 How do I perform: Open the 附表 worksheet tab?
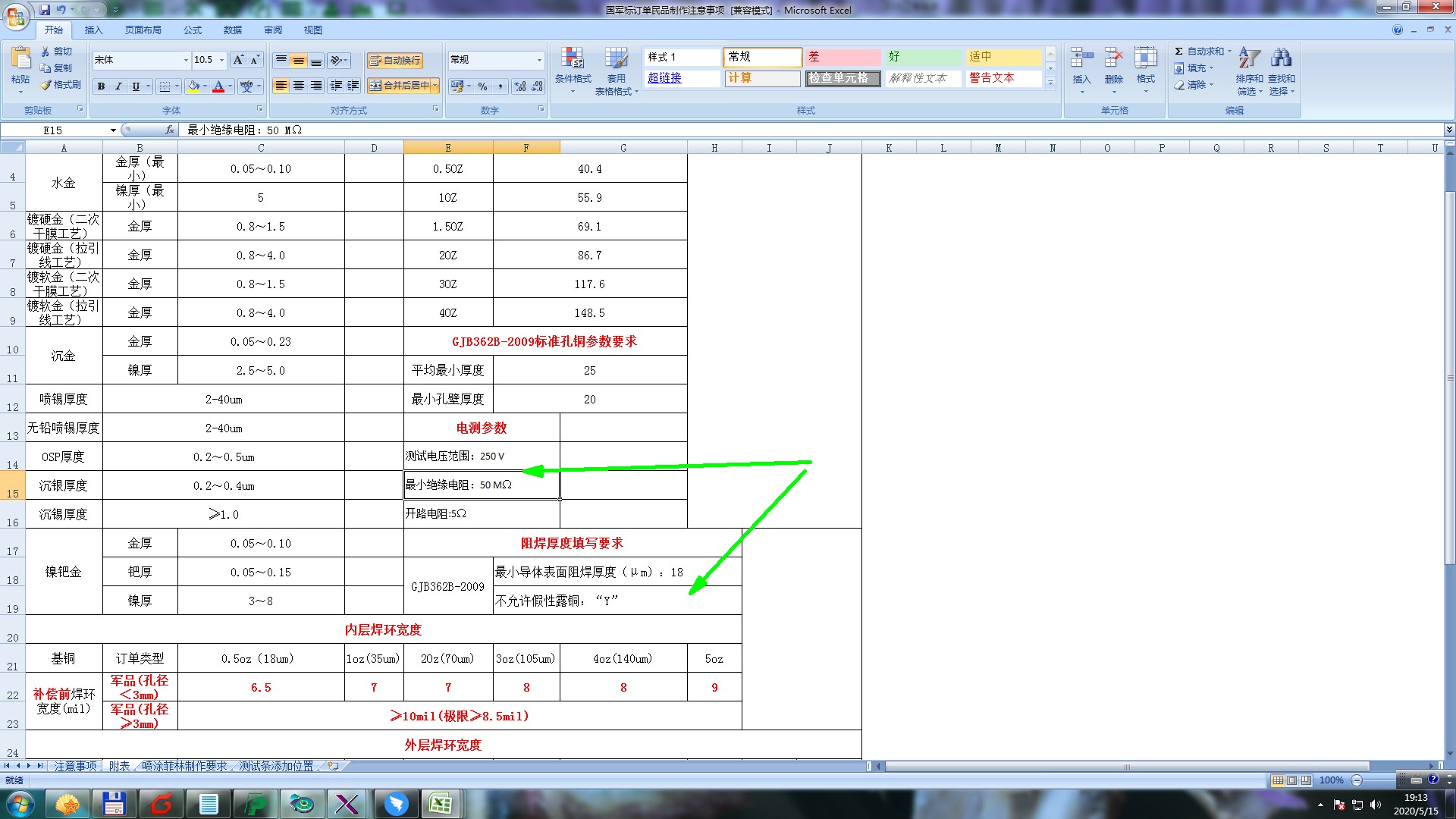point(119,767)
